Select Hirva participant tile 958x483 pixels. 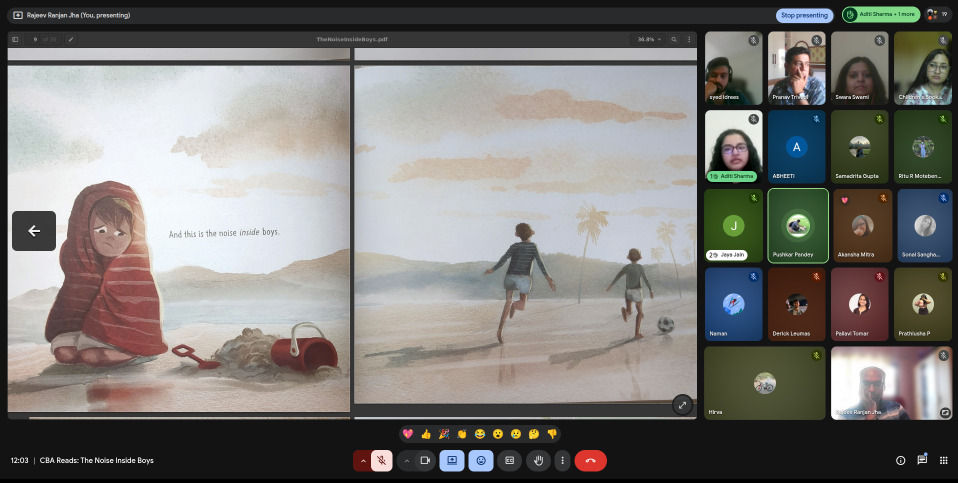click(765, 383)
